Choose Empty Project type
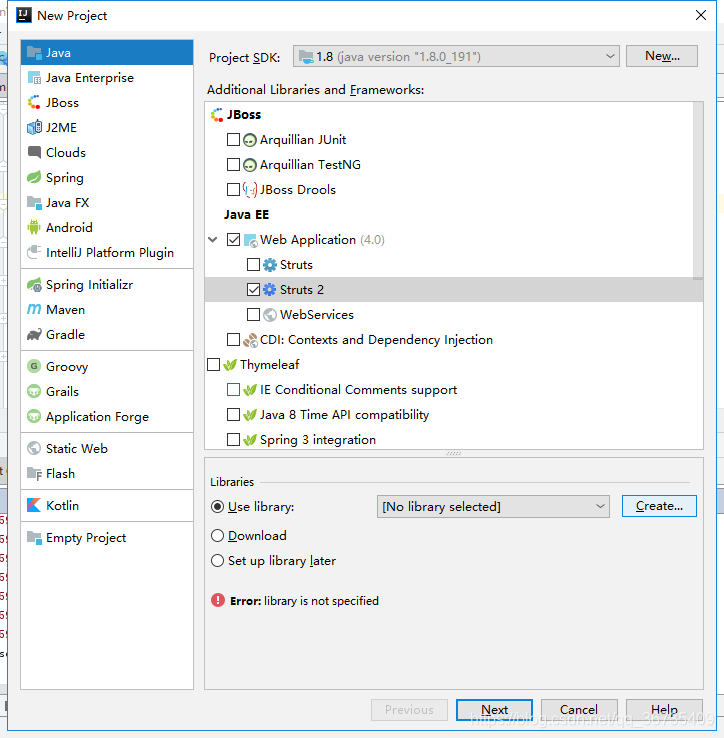The image size is (724, 738). [x=107, y=537]
